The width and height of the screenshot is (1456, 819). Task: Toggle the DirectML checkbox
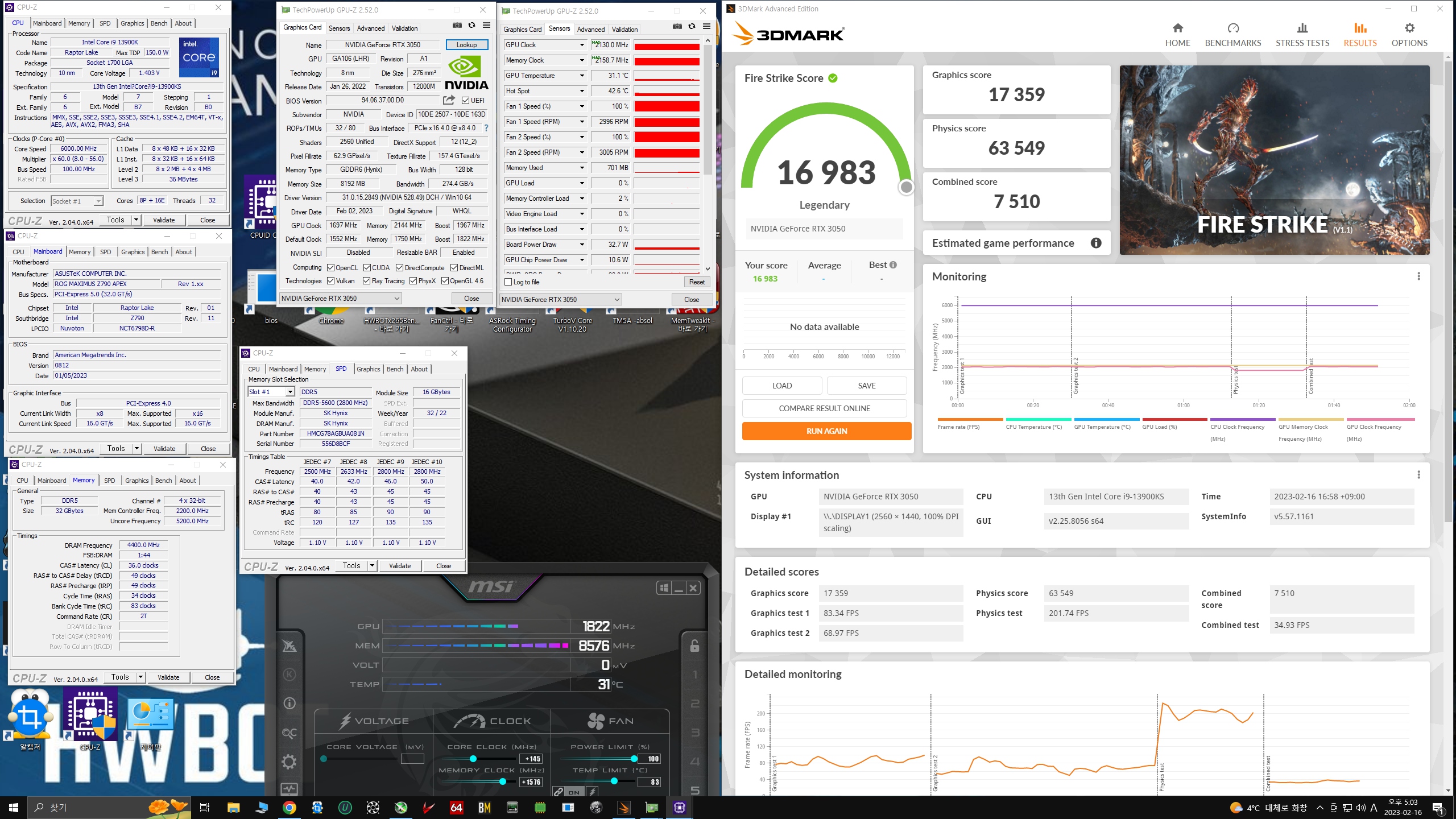click(x=454, y=268)
